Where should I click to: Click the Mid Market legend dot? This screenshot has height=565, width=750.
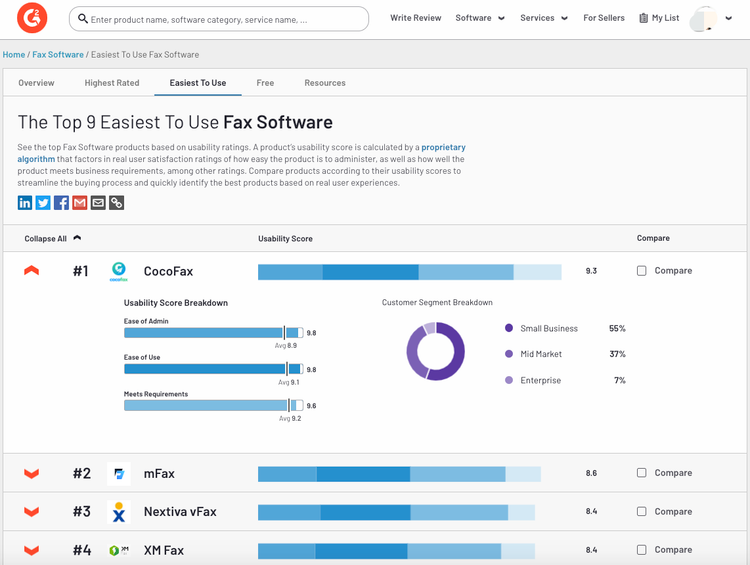[x=509, y=354]
